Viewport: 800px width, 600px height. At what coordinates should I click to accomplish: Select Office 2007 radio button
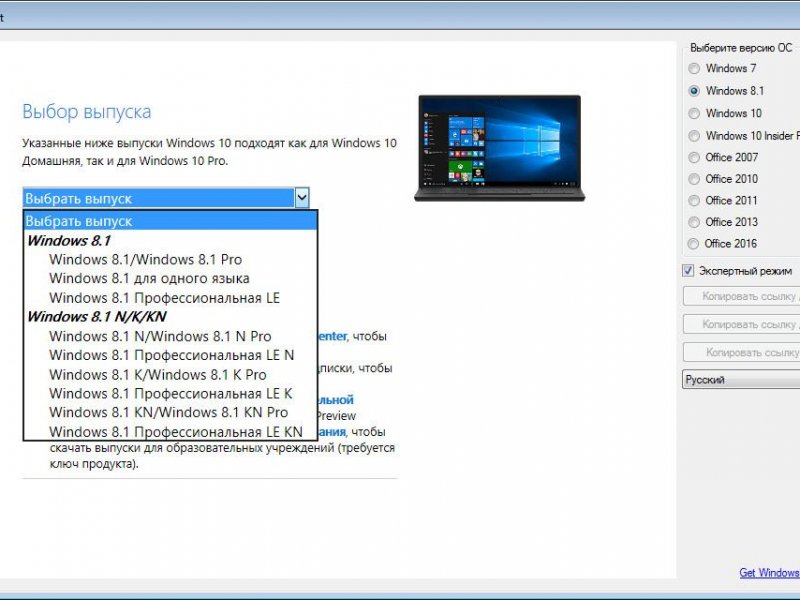[x=694, y=158]
